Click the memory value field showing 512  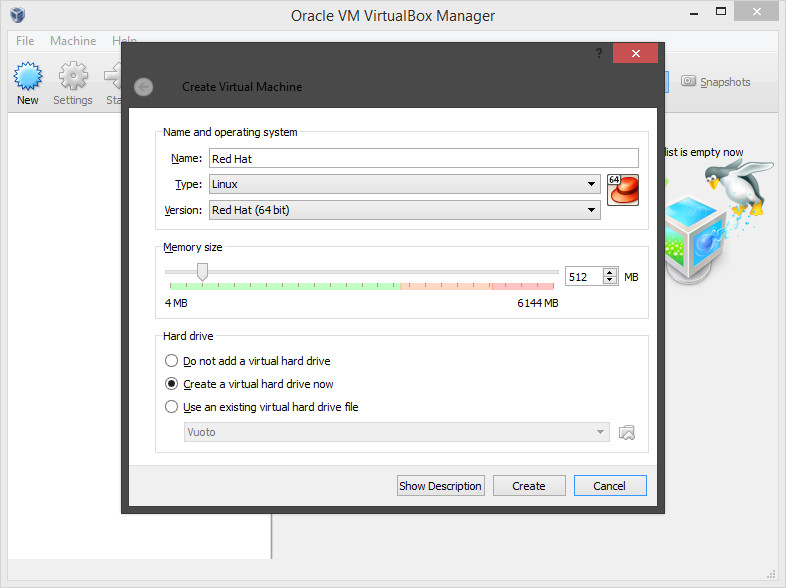coord(584,277)
